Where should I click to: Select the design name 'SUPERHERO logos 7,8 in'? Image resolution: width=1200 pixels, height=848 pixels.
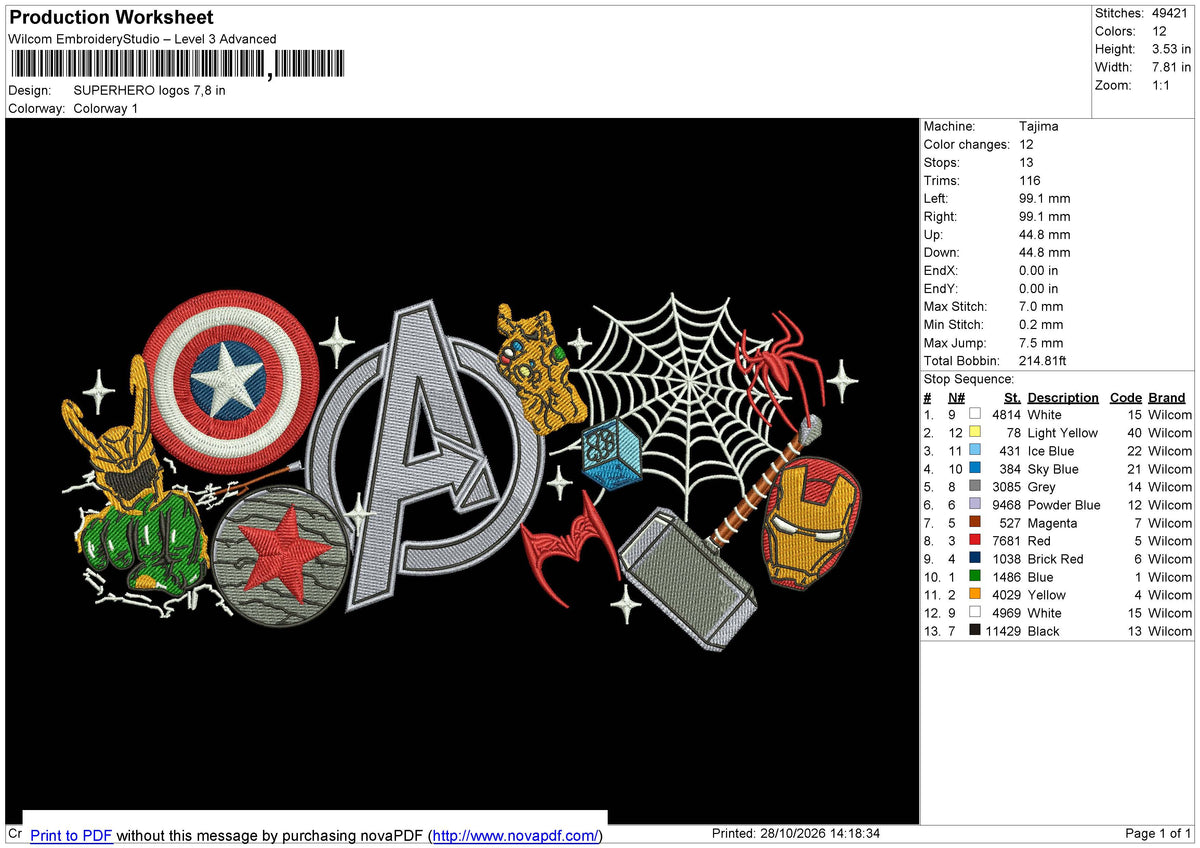[x=149, y=90]
